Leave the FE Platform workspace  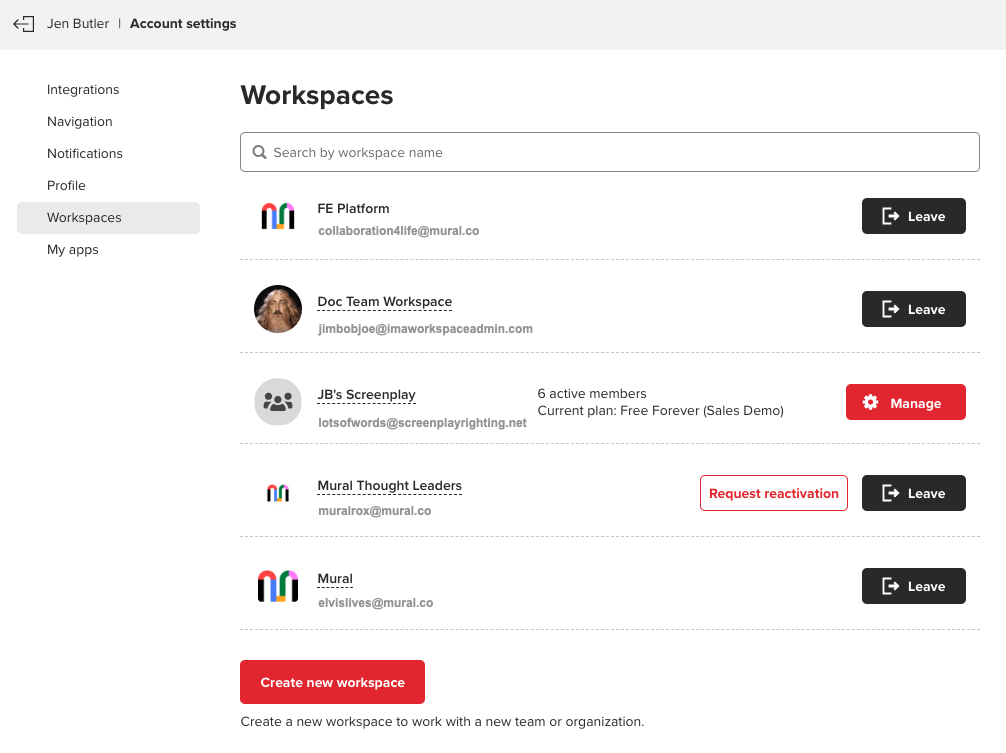pyautogui.click(x=913, y=216)
